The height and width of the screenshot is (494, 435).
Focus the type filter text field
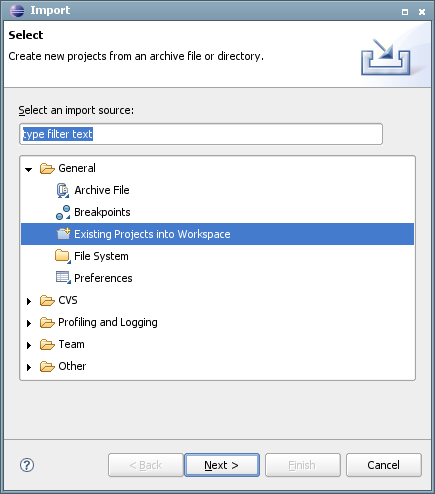pyautogui.click(x=201, y=134)
